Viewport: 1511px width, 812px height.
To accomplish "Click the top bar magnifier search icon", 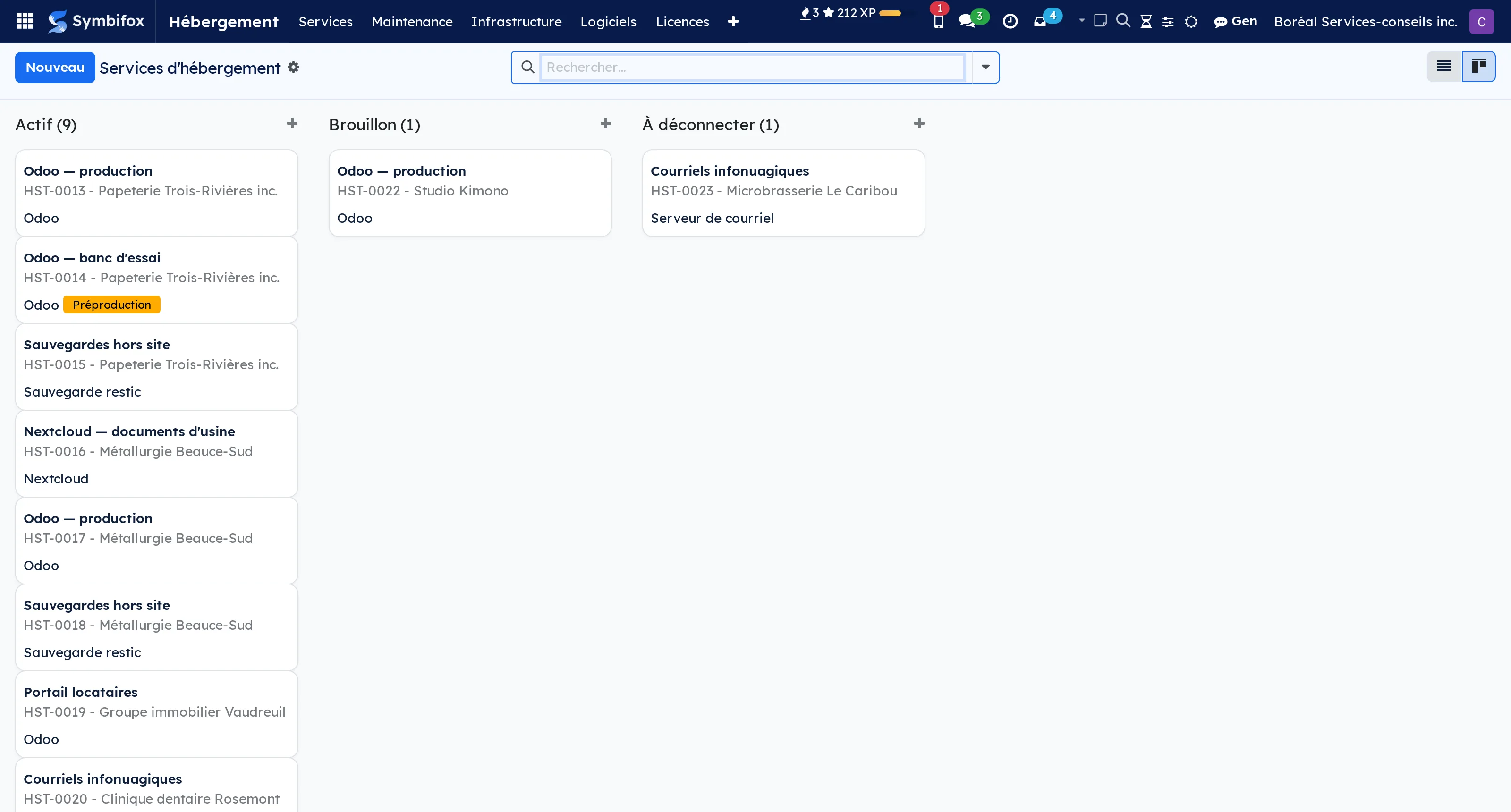I will point(1123,21).
